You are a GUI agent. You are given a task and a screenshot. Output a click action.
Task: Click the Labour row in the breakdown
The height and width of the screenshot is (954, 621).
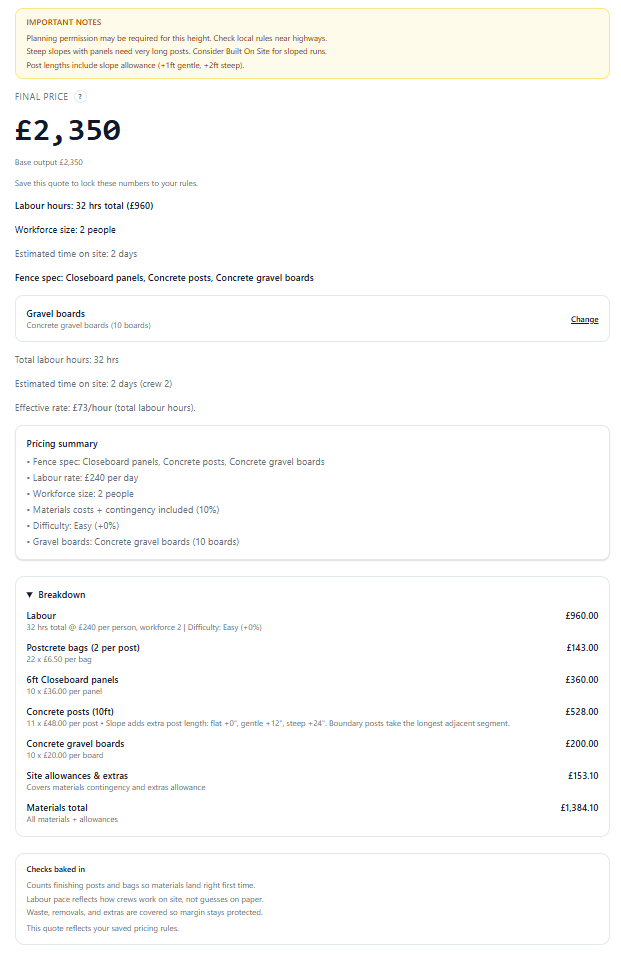point(41,616)
